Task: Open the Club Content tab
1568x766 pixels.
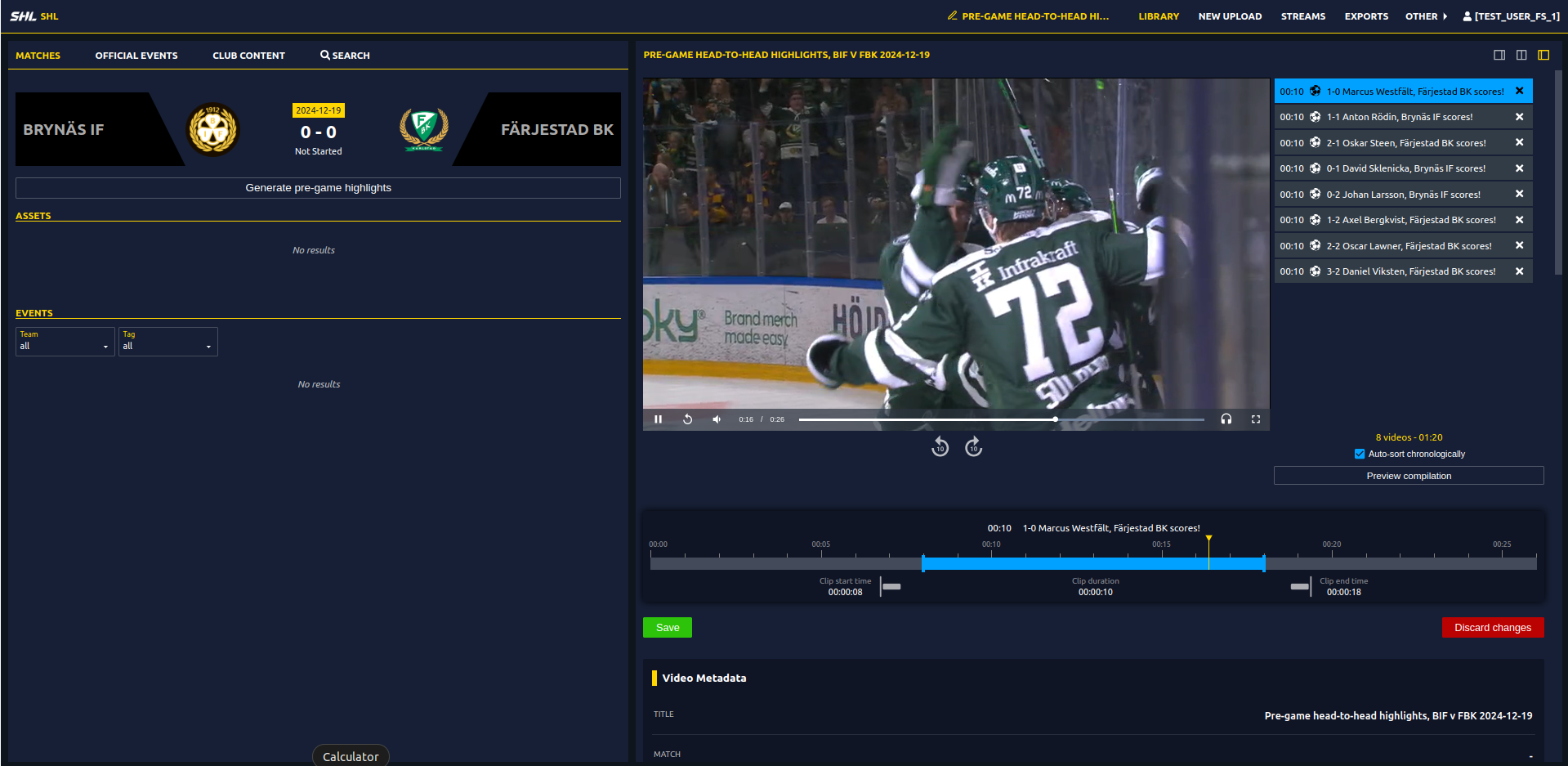Action: [x=248, y=56]
